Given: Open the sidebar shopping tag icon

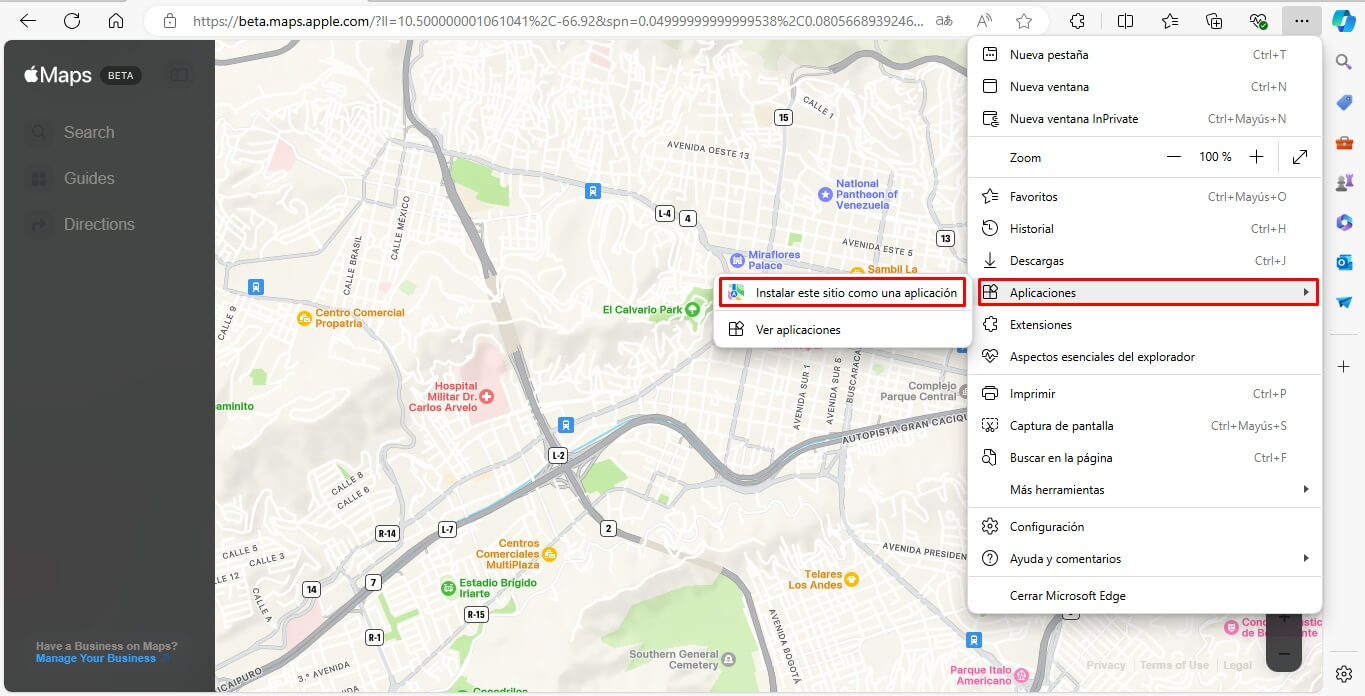Looking at the screenshot, I should click(1344, 103).
